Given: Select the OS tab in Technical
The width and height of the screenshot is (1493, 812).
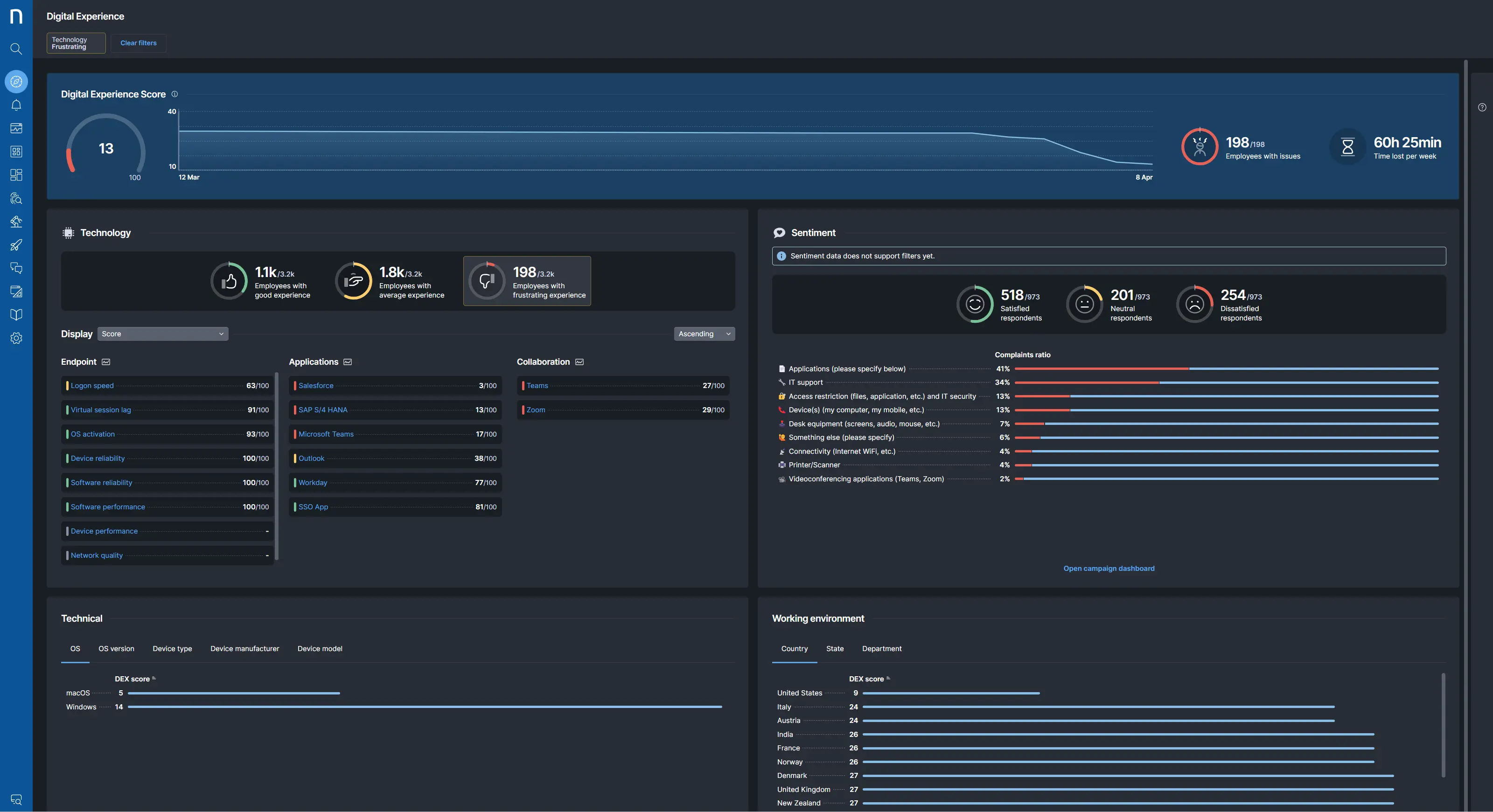Looking at the screenshot, I should click(x=75, y=649).
